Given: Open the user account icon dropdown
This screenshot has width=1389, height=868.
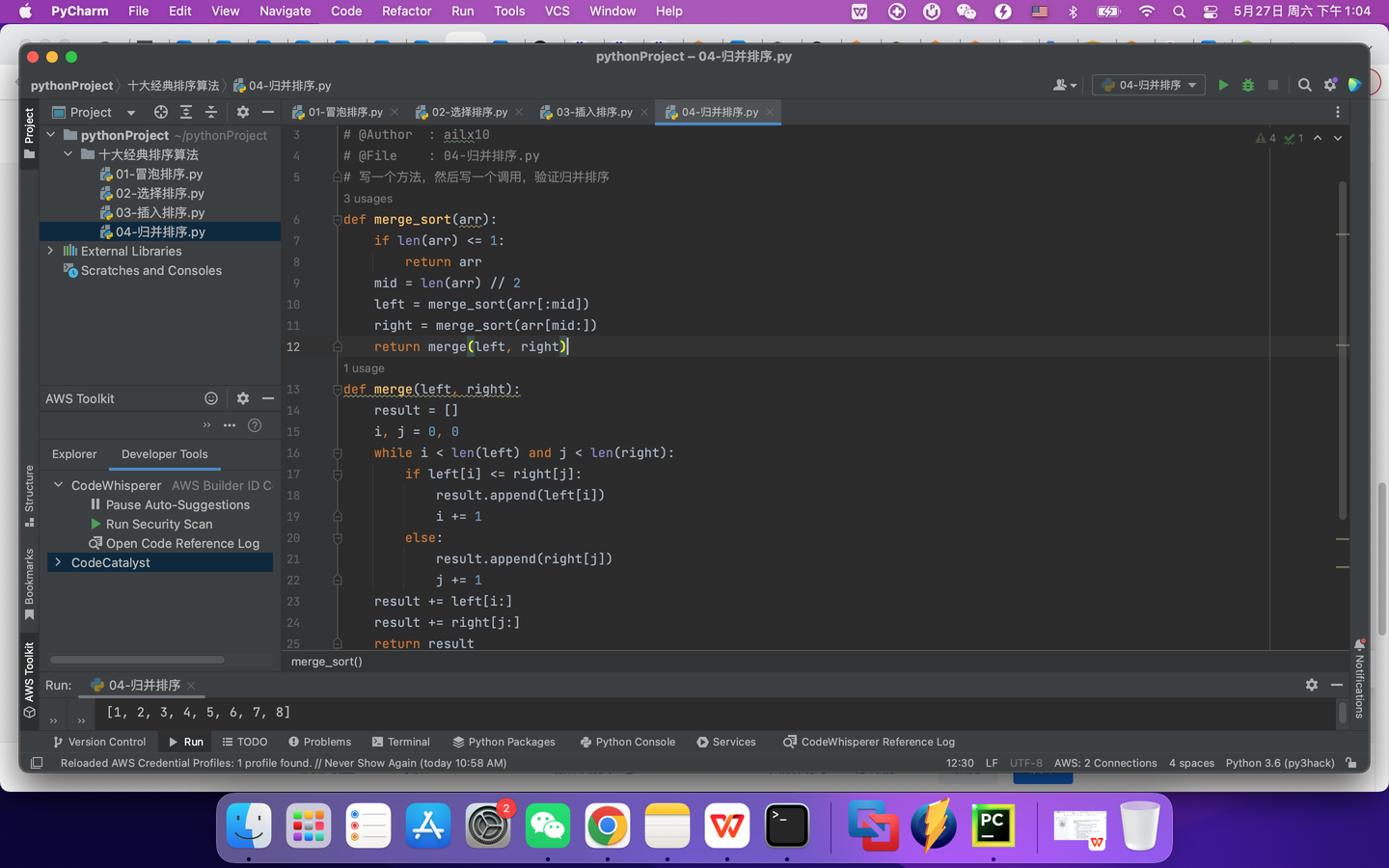Looking at the screenshot, I should pos(1065,85).
